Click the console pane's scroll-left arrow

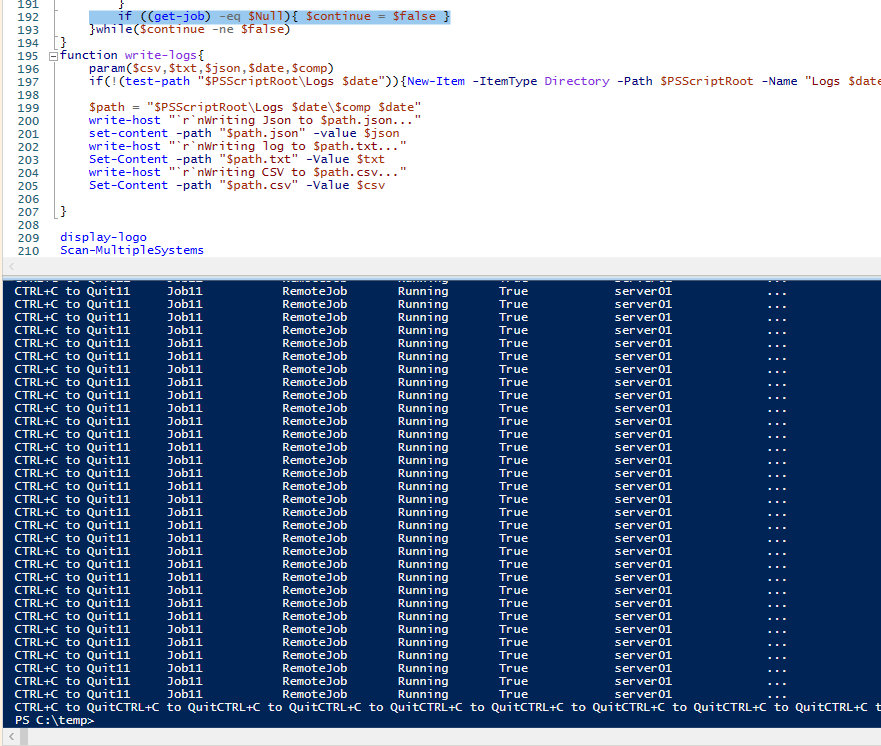11,736
